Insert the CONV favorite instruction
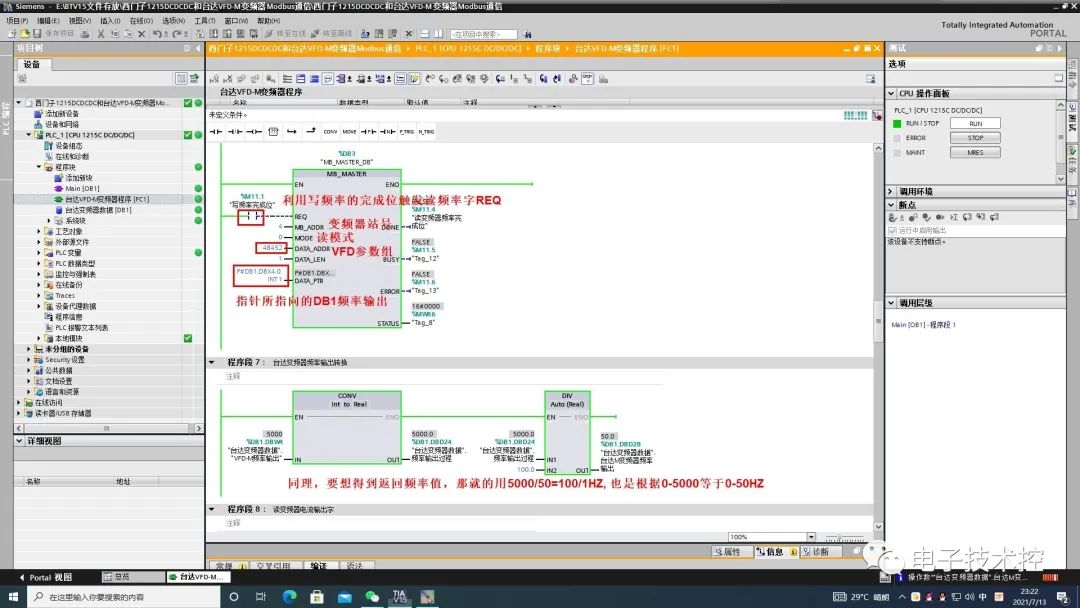Screen dimensions: 1080x608 [331, 132]
